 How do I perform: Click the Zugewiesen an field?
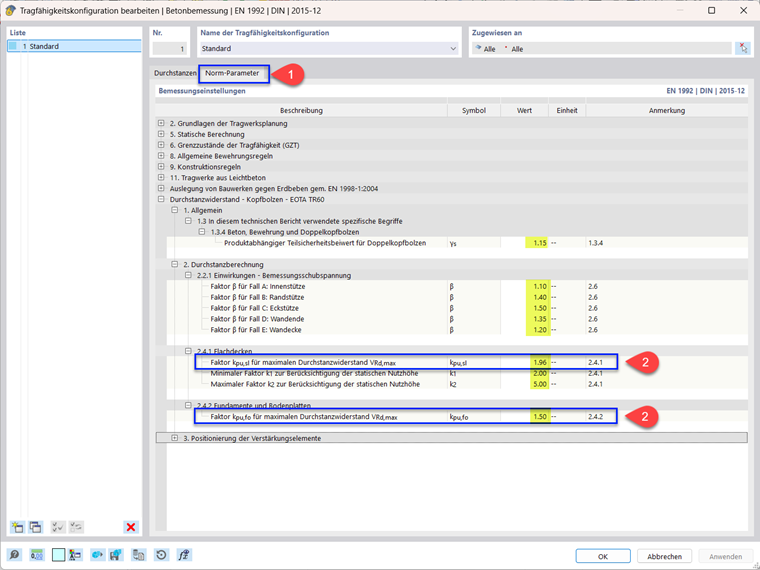click(602, 48)
